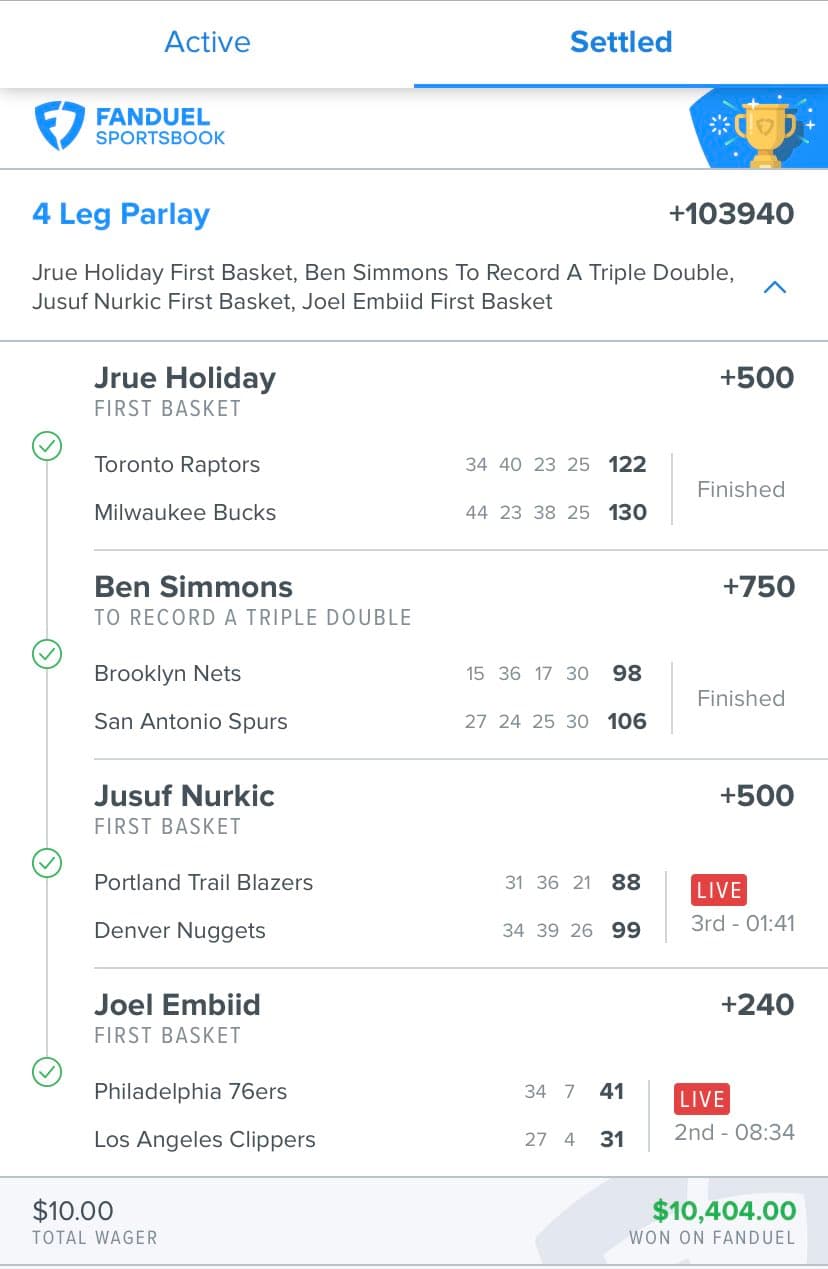Open the 4 Leg Parlay title

click(121, 214)
